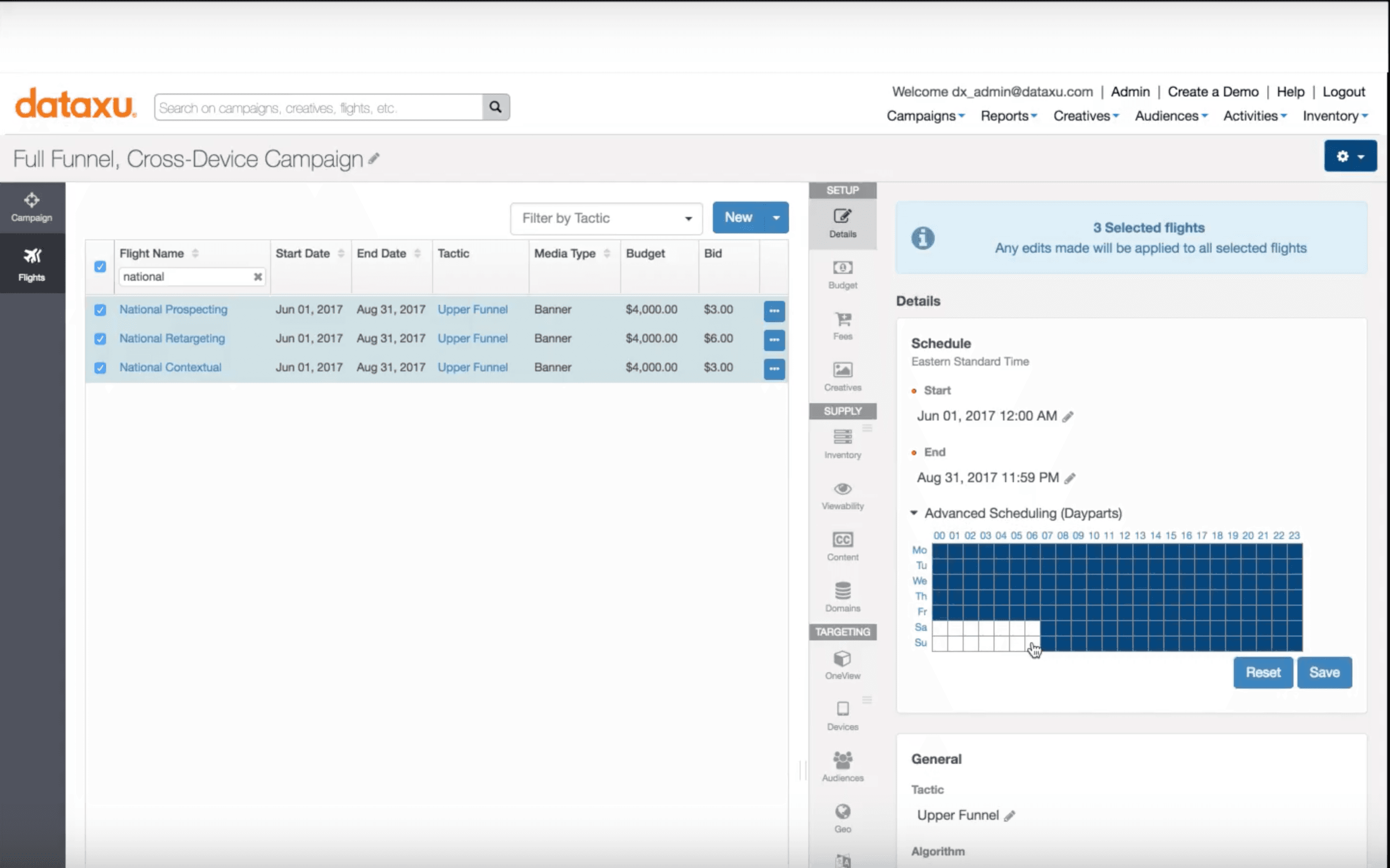Open the Reports menu
Image resolution: width=1390 pixels, height=868 pixels.
[1008, 116]
